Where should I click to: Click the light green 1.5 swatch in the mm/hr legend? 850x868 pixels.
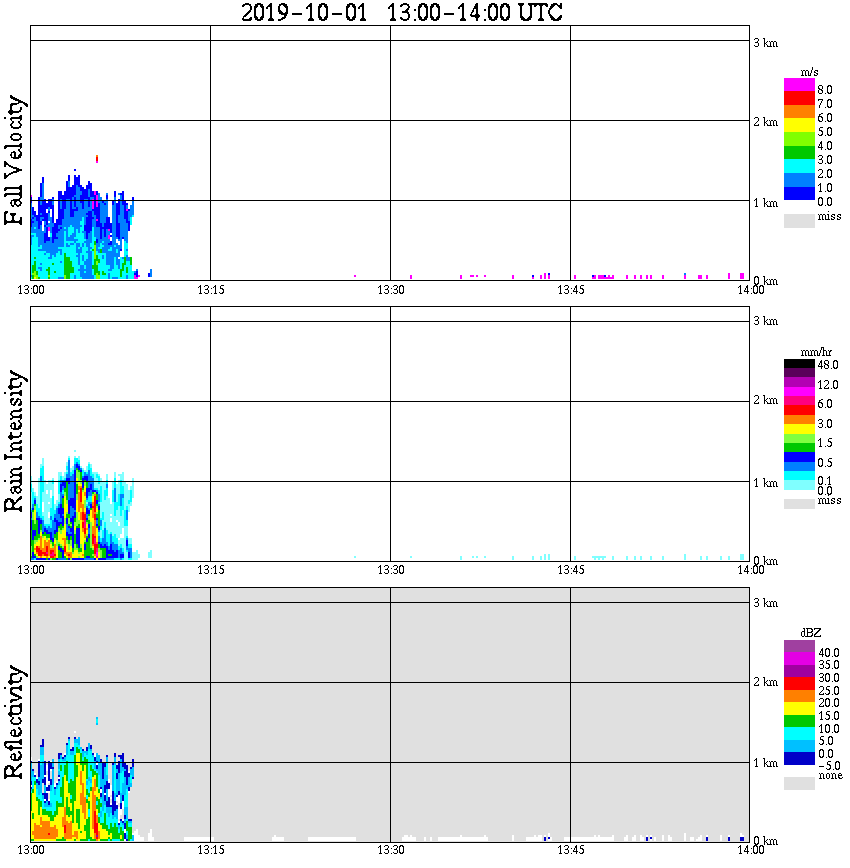point(799,439)
